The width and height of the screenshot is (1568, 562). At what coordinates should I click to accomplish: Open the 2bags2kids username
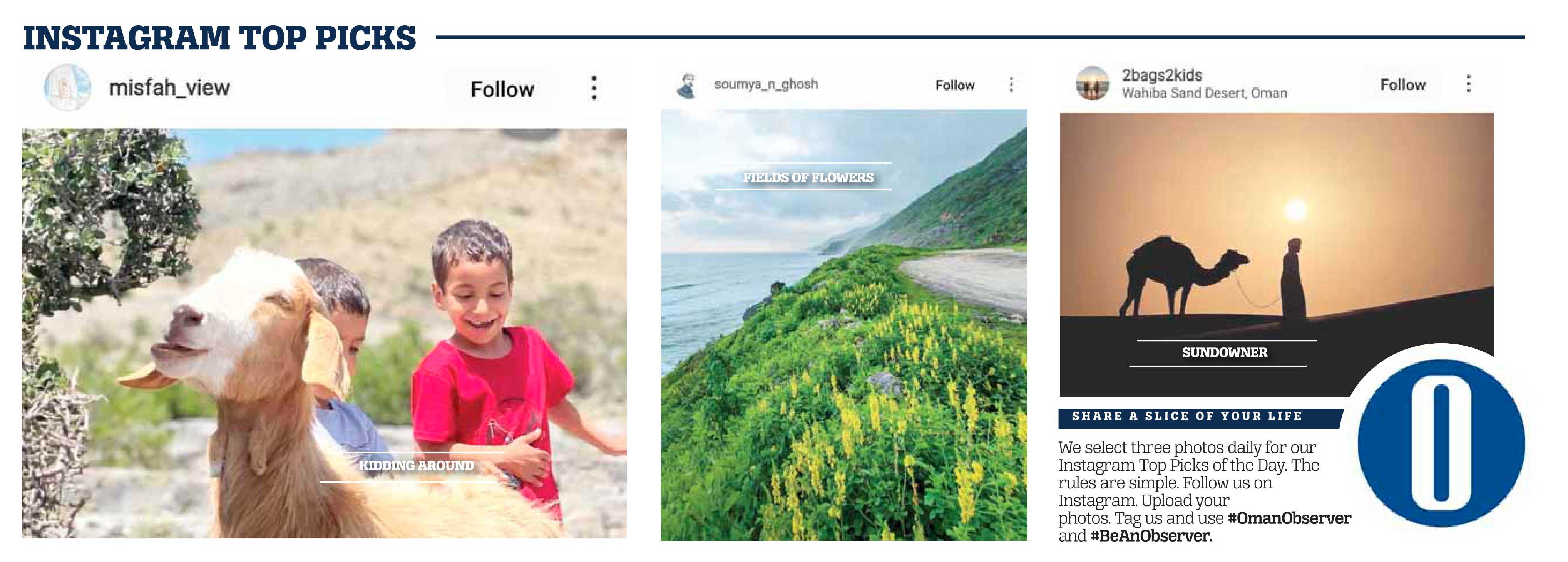(x=1161, y=75)
